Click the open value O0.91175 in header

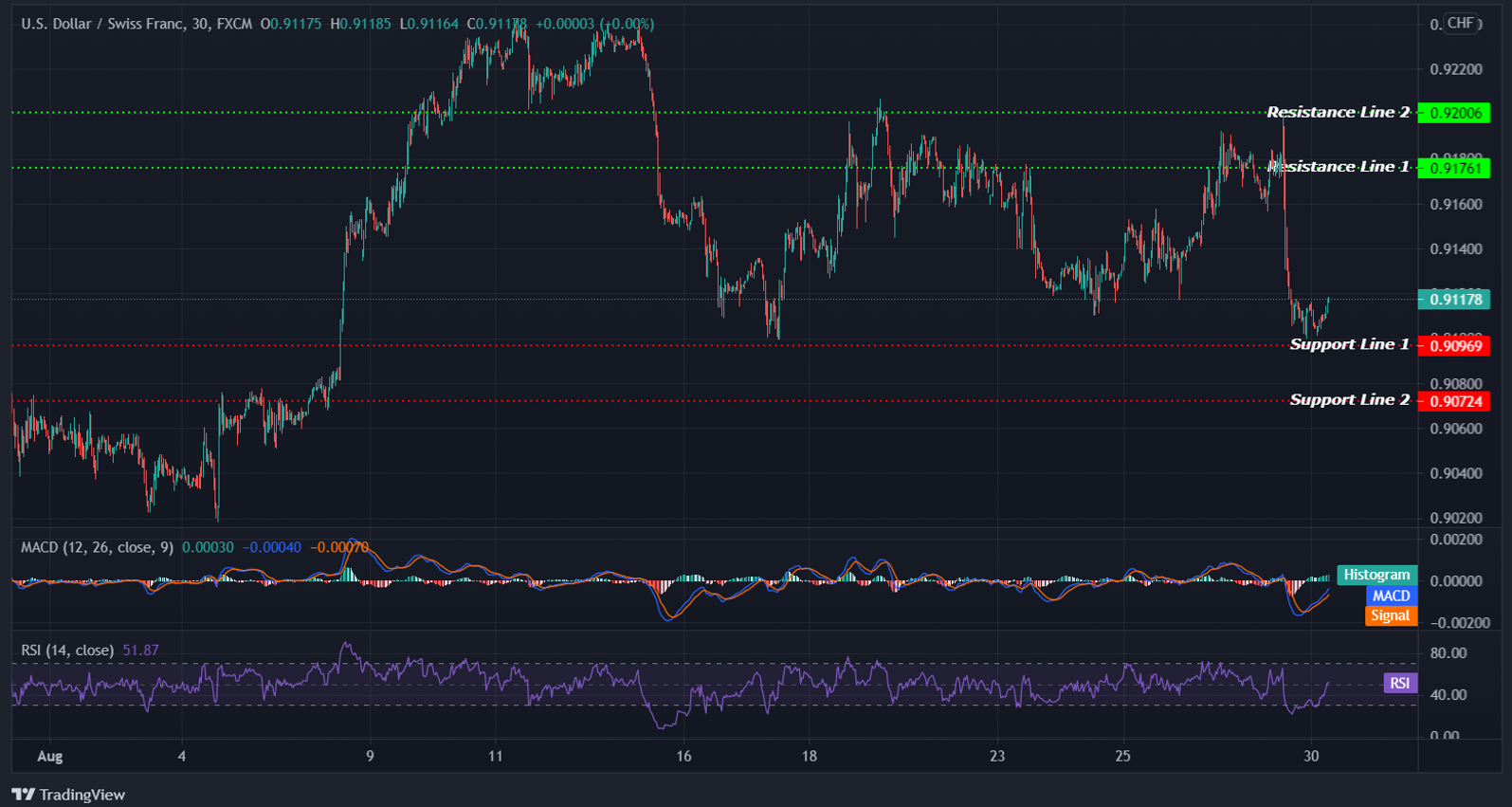coord(291,24)
